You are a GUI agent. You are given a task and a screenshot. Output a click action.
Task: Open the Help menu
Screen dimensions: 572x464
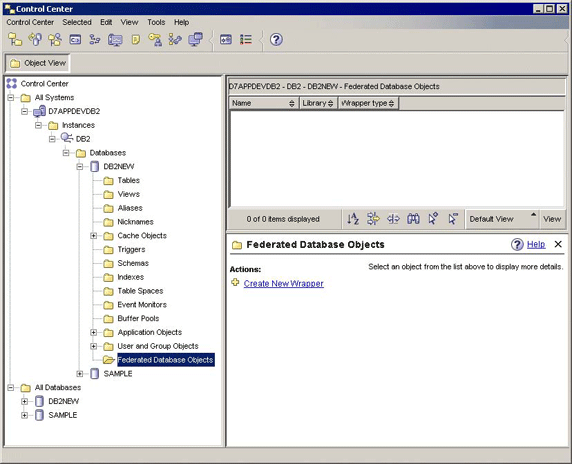[181, 22]
